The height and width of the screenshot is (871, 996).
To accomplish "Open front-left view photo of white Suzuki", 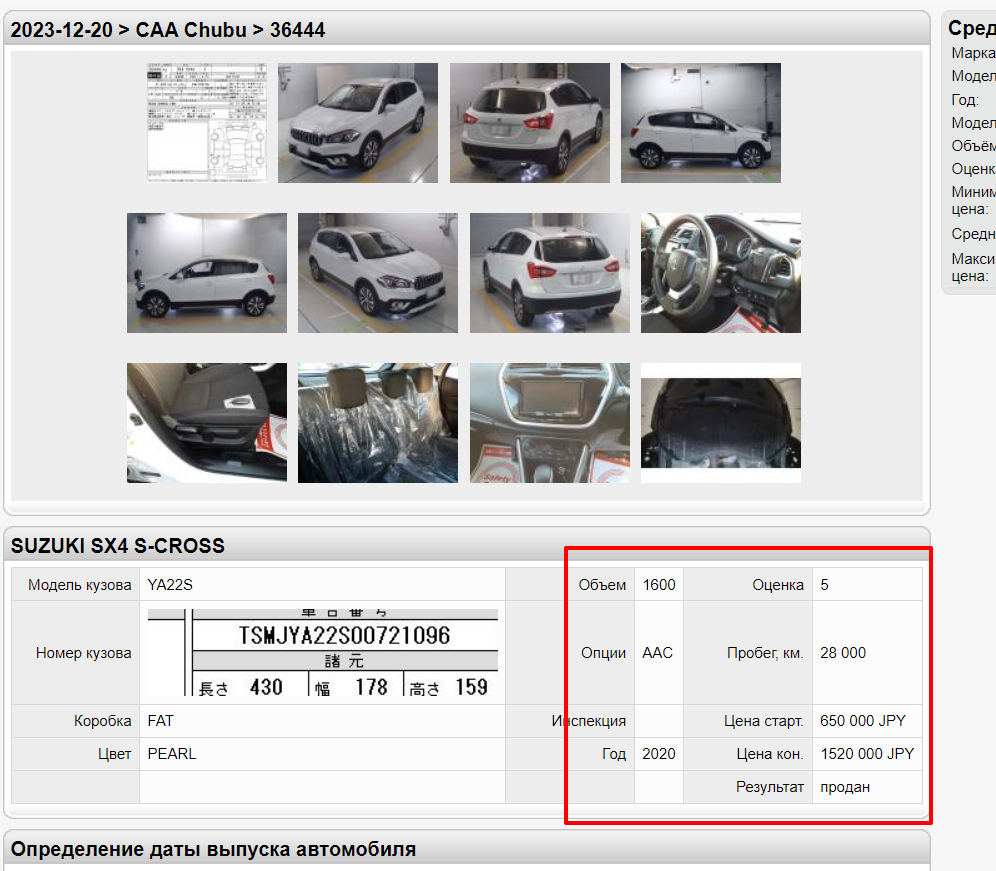I will [x=358, y=123].
